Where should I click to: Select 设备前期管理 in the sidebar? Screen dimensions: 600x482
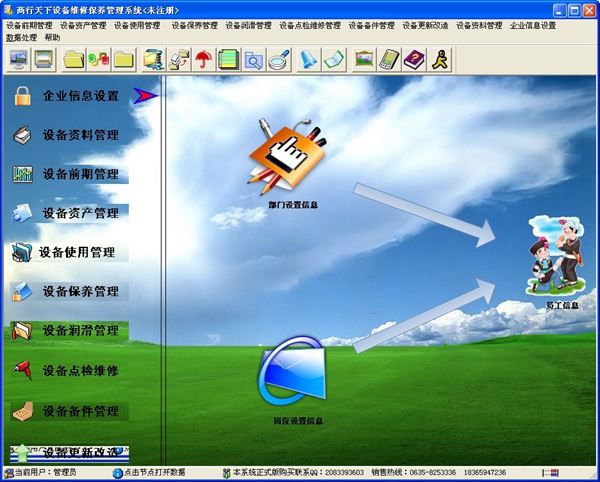pos(81,174)
